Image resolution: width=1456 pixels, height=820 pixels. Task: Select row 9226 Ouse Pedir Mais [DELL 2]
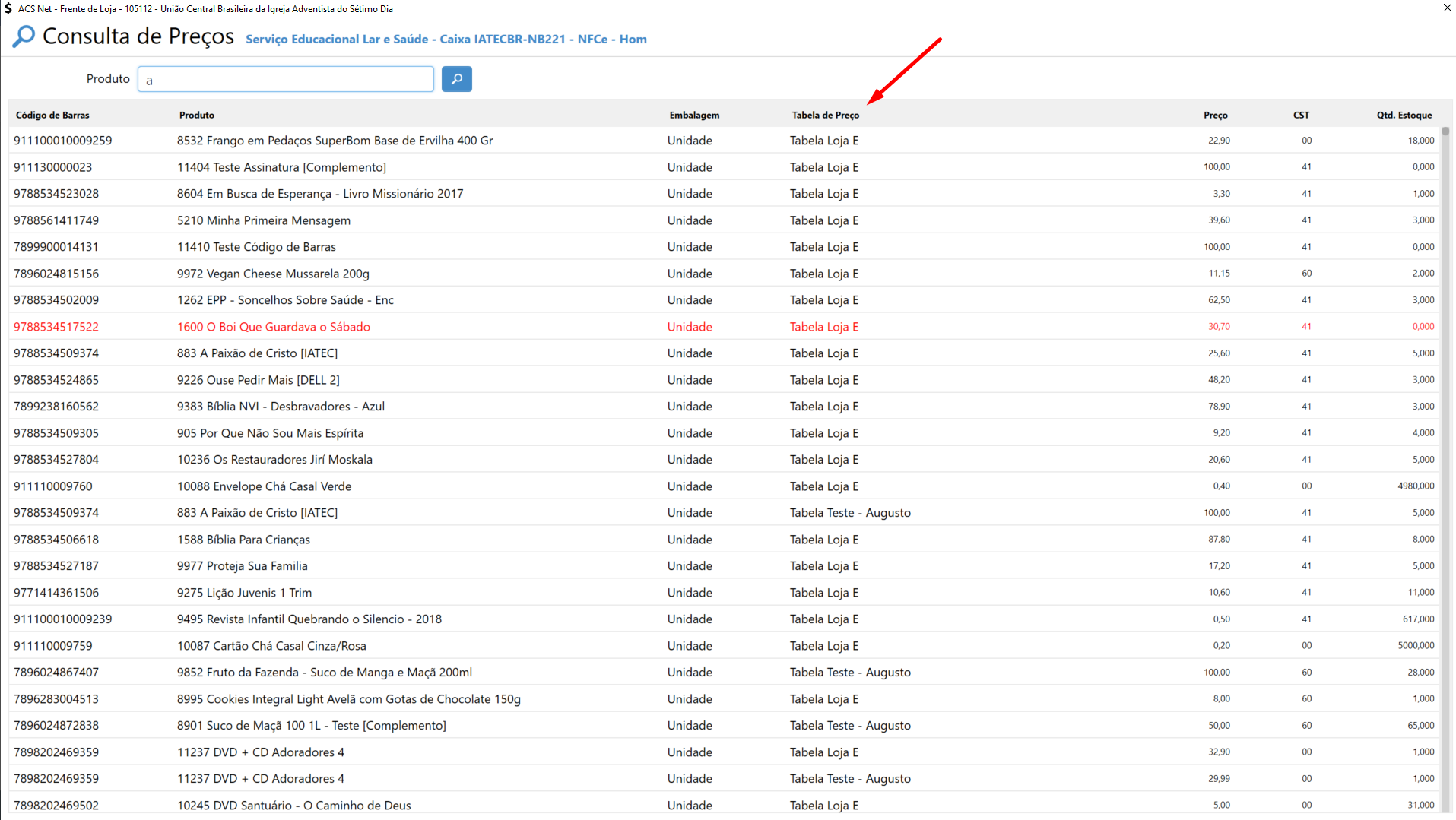pos(725,380)
